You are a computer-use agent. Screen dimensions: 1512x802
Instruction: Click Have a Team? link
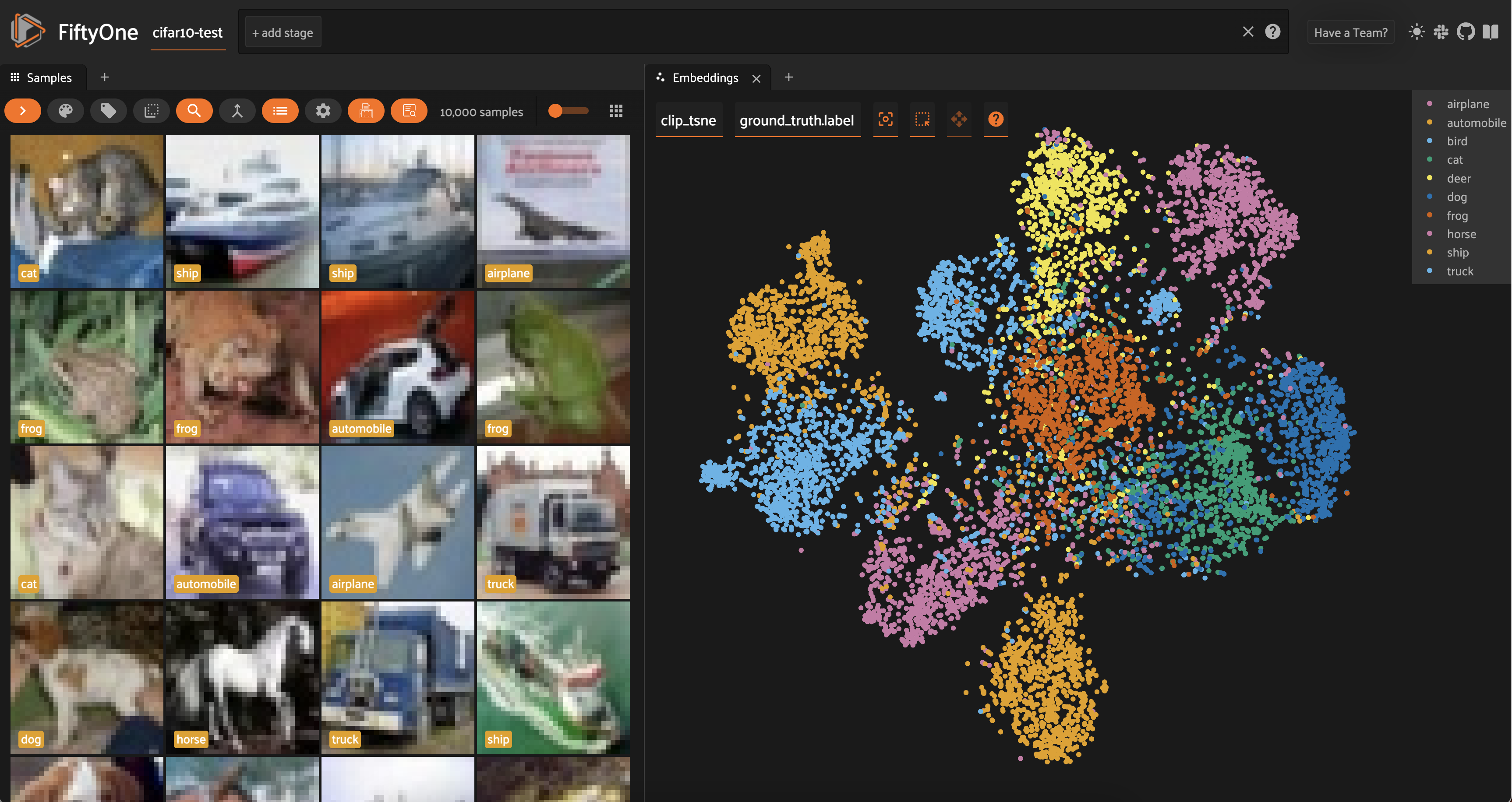[x=1350, y=33]
